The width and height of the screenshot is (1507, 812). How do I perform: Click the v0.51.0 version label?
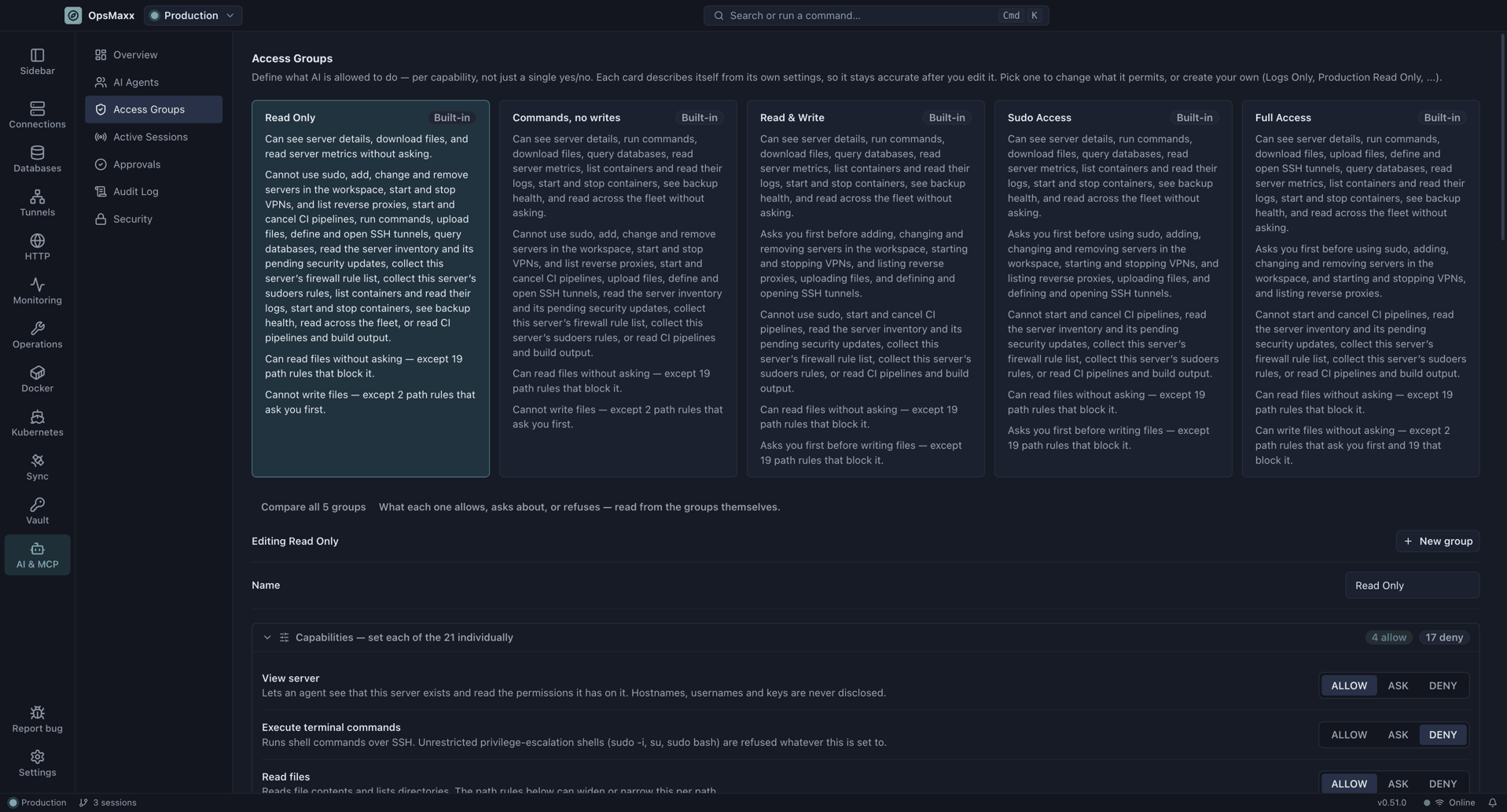coord(1391,803)
